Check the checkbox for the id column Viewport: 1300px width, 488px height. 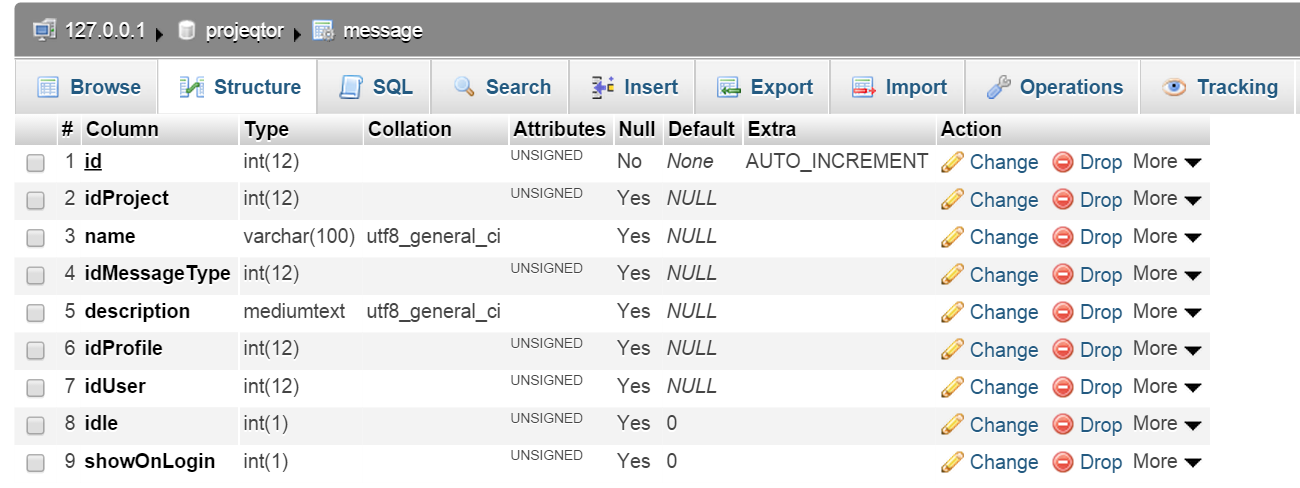(x=36, y=163)
